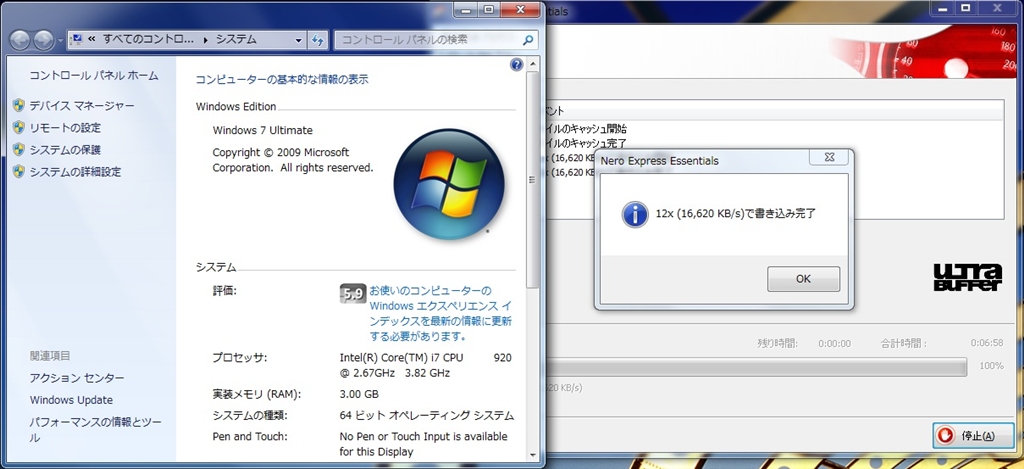Click the Windows 7 Ultimate text

pos(263,131)
